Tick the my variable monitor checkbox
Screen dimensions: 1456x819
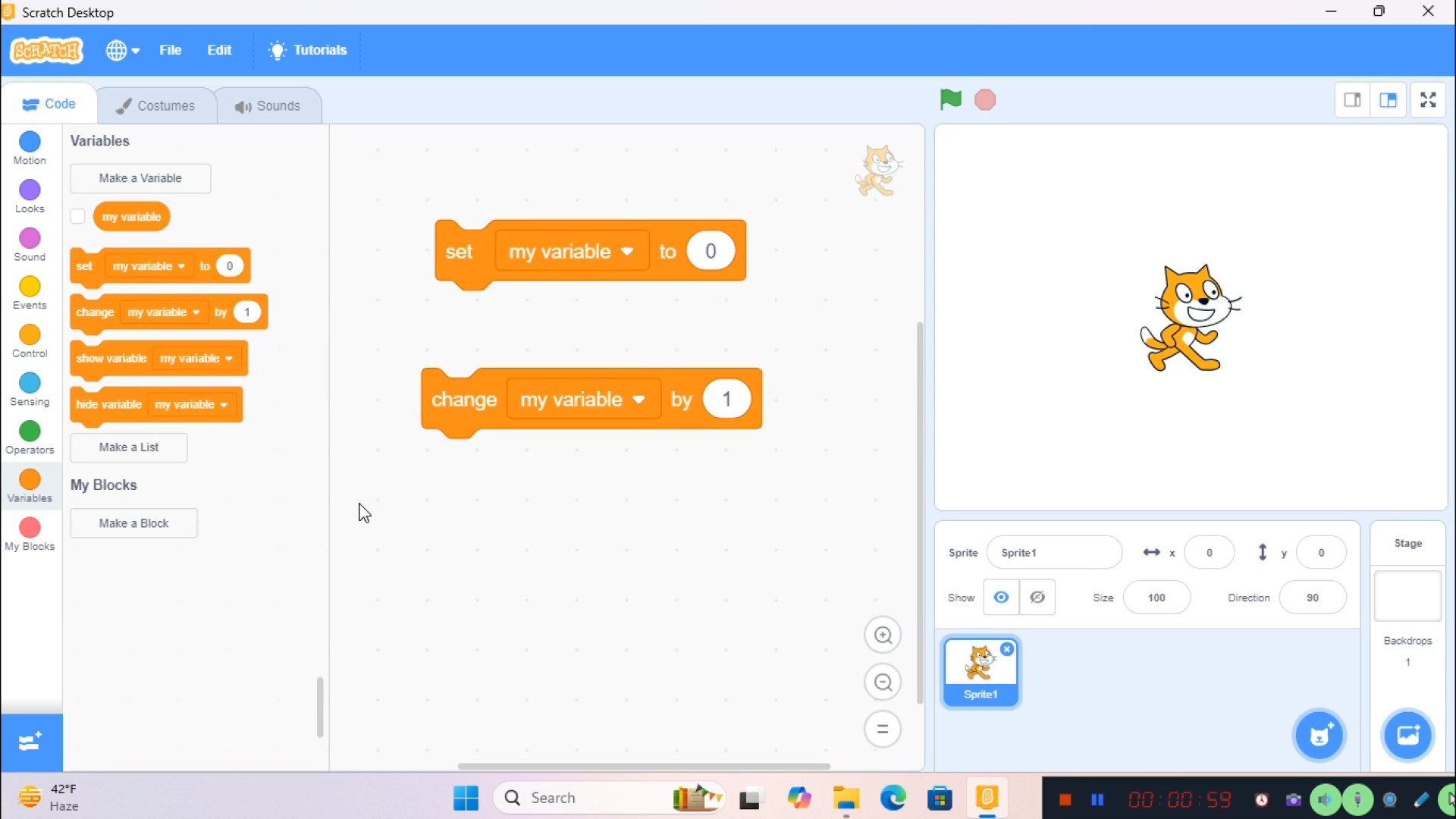[78, 217]
